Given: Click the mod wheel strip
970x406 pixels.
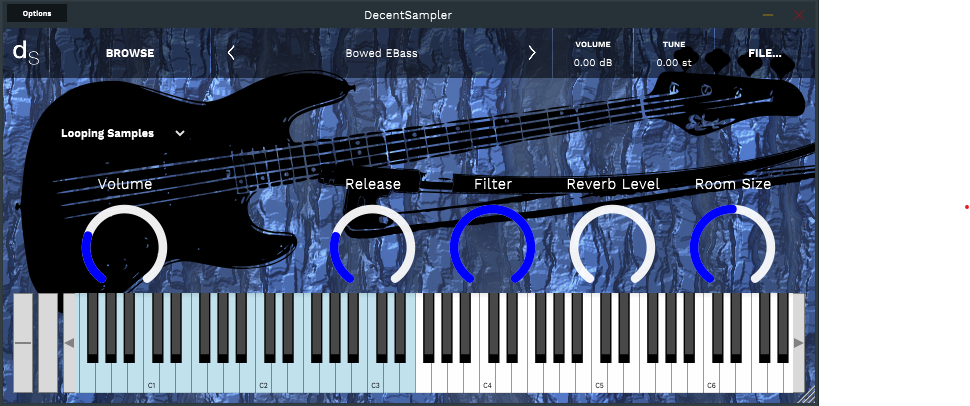Looking at the screenshot, I should pyautogui.click(x=48, y=343).
